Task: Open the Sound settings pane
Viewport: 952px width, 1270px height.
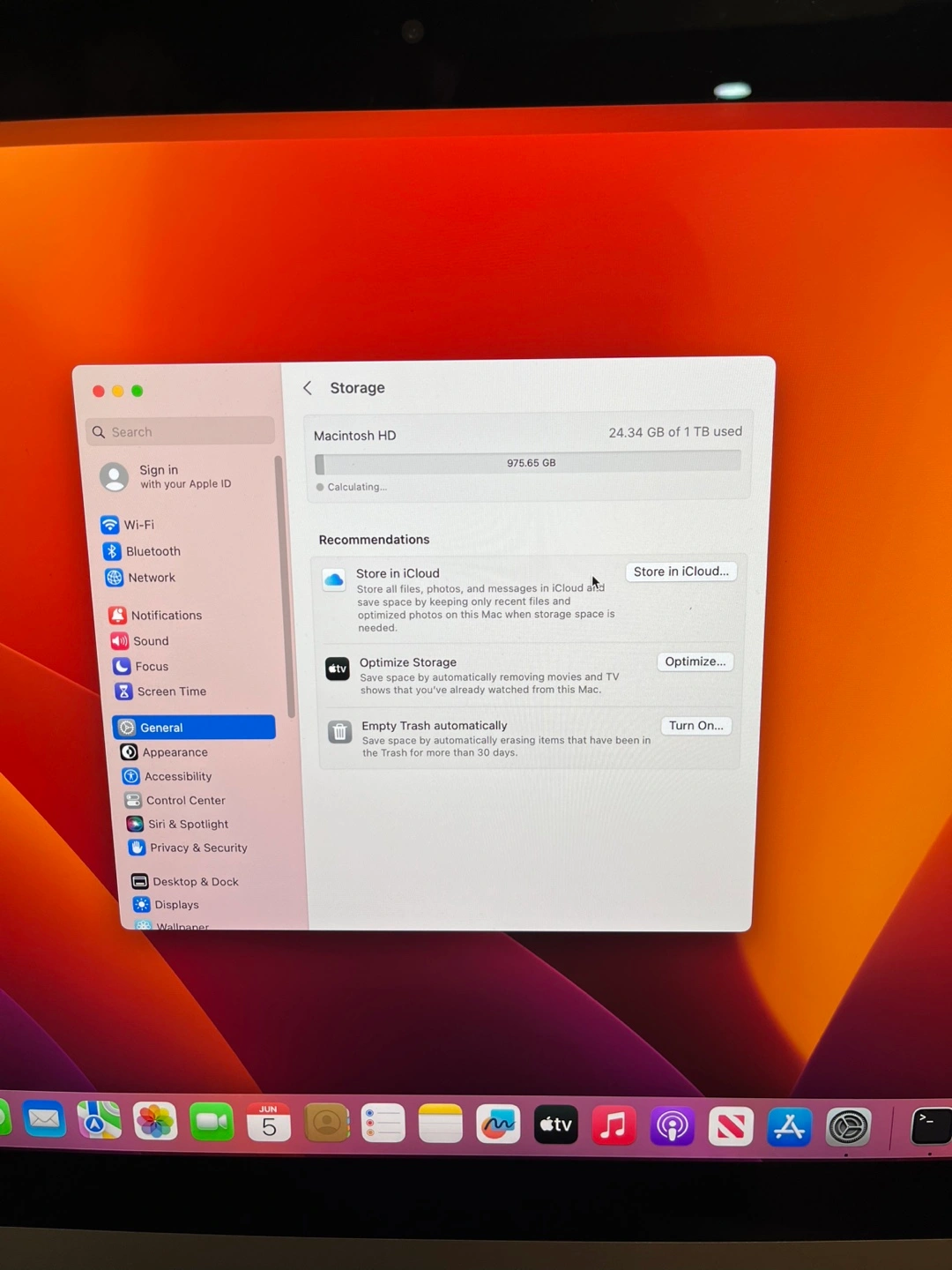Action: tap(150, 641)
